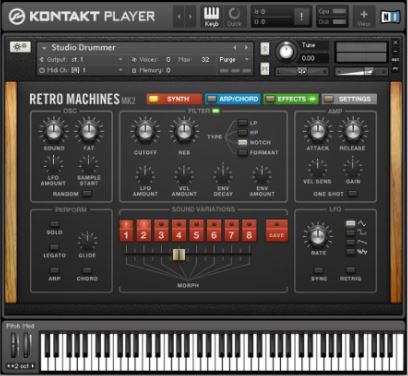Click the instrument pan slider
The height and width of the screenshot is (376, 408).
[x=302, y=71]
